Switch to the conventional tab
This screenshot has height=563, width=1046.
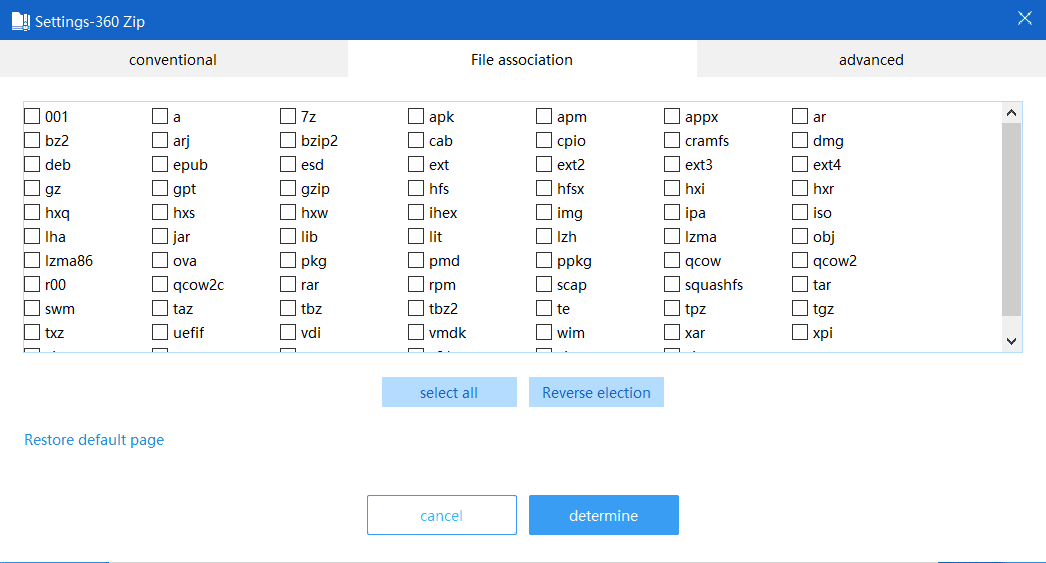pyautogui.click(x=173, y=60)
